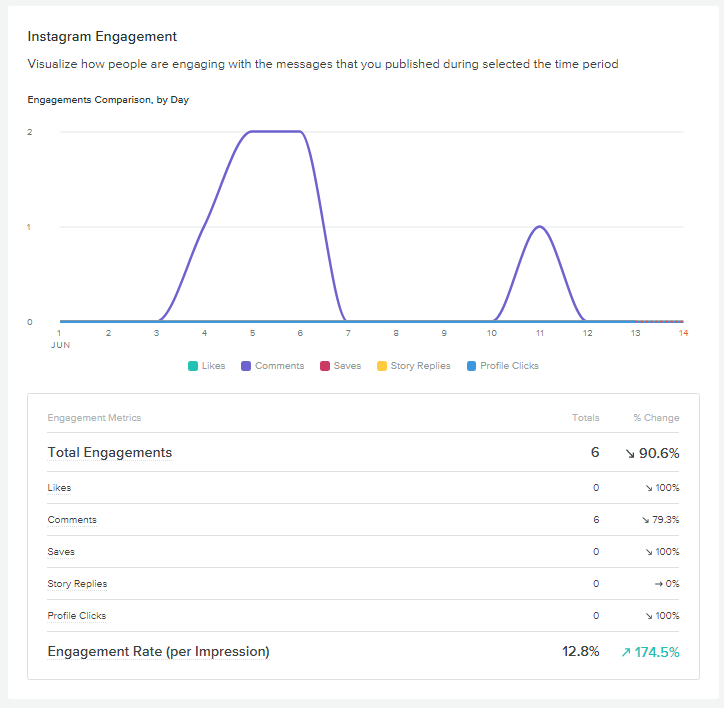
Task: Click the chart peak at day 11
Action: 540,227
